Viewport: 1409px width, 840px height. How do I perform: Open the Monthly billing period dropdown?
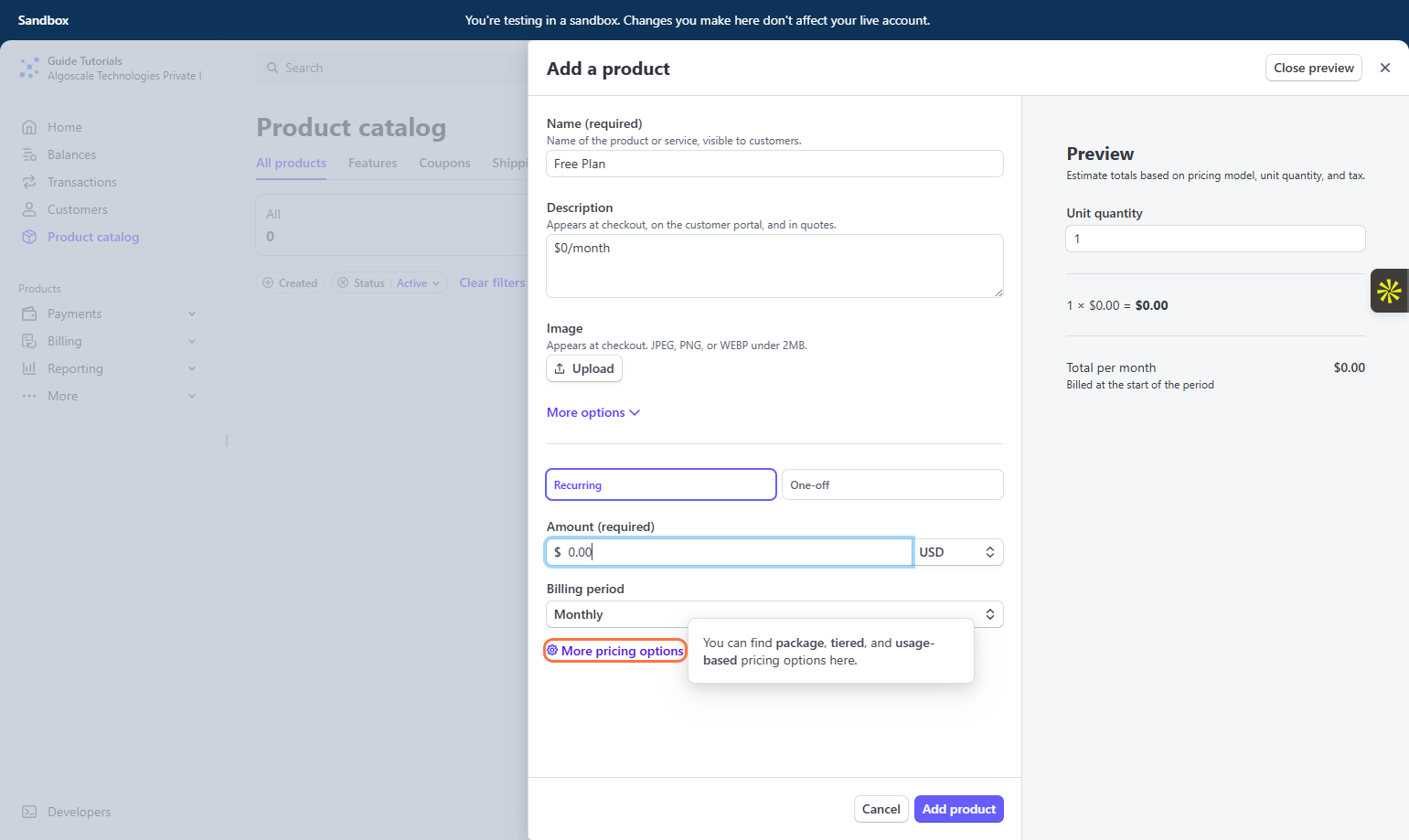pyautogui.click(x=774, y=614)
